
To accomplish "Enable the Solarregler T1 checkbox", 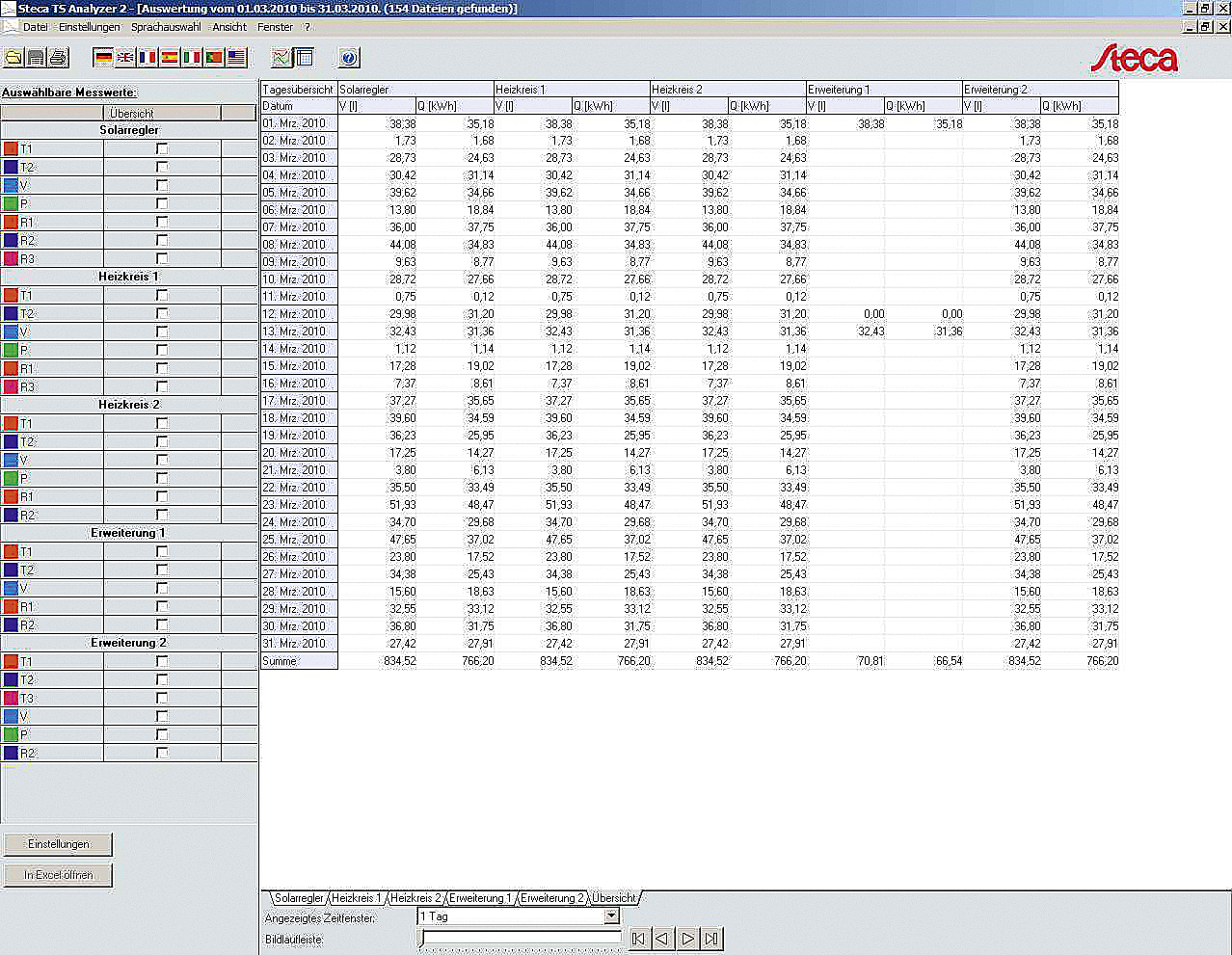I will point(162,148).
